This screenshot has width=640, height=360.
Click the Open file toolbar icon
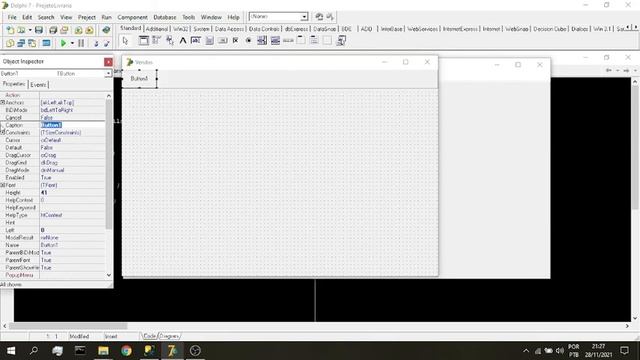21,30
